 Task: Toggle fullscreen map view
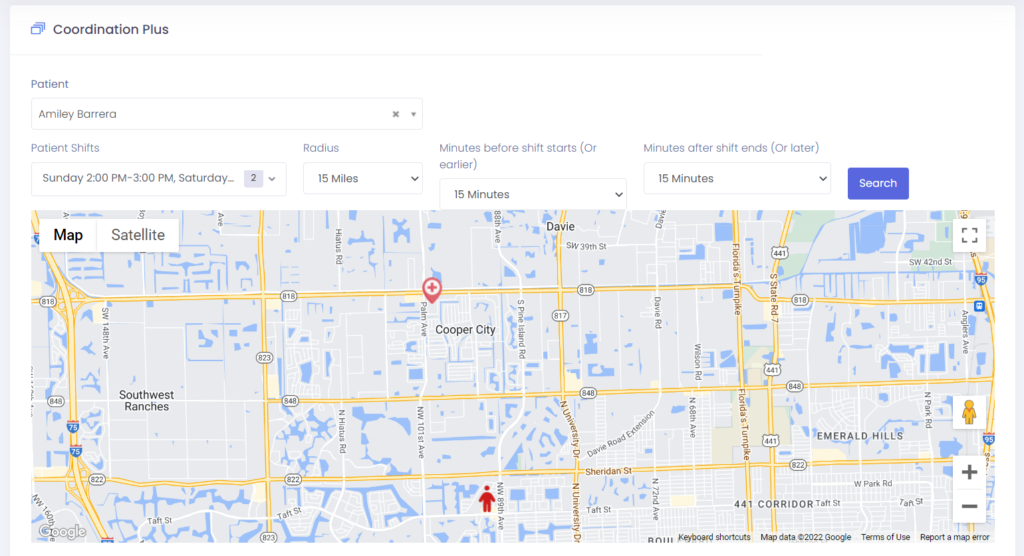pos(969,235)
